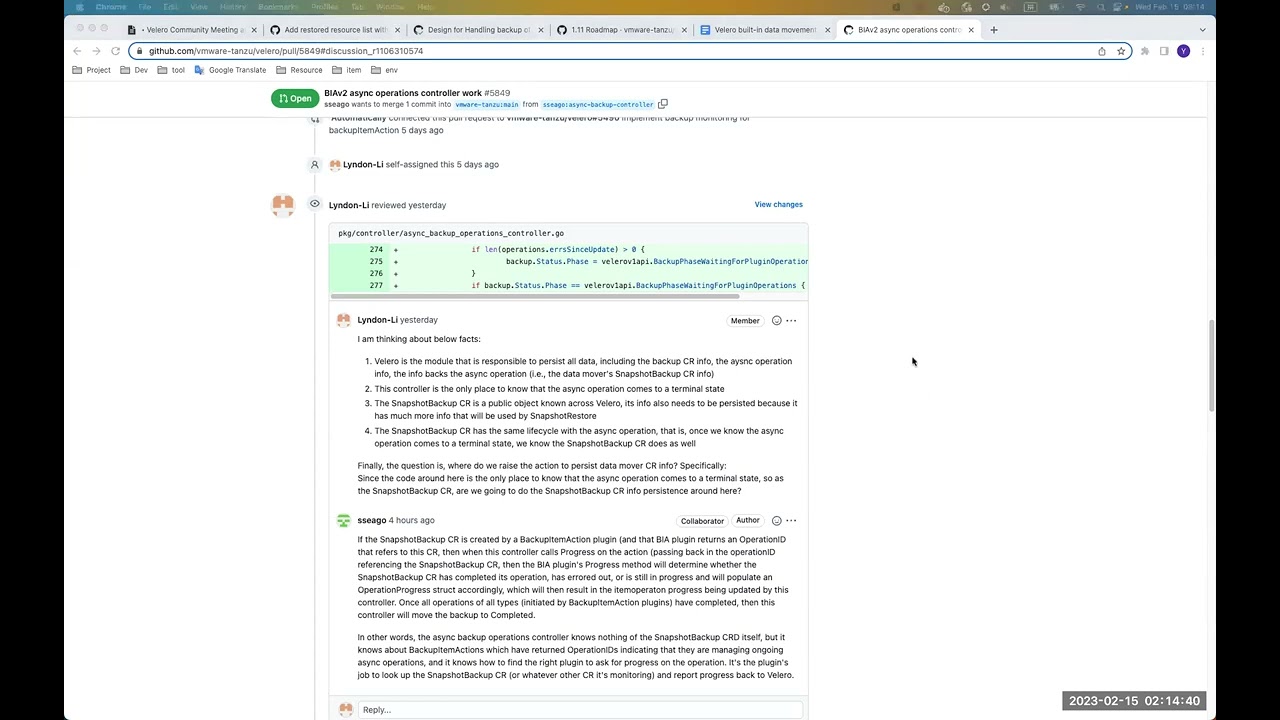Slide the code diff horizontal scrollbar

coord(535,296)
